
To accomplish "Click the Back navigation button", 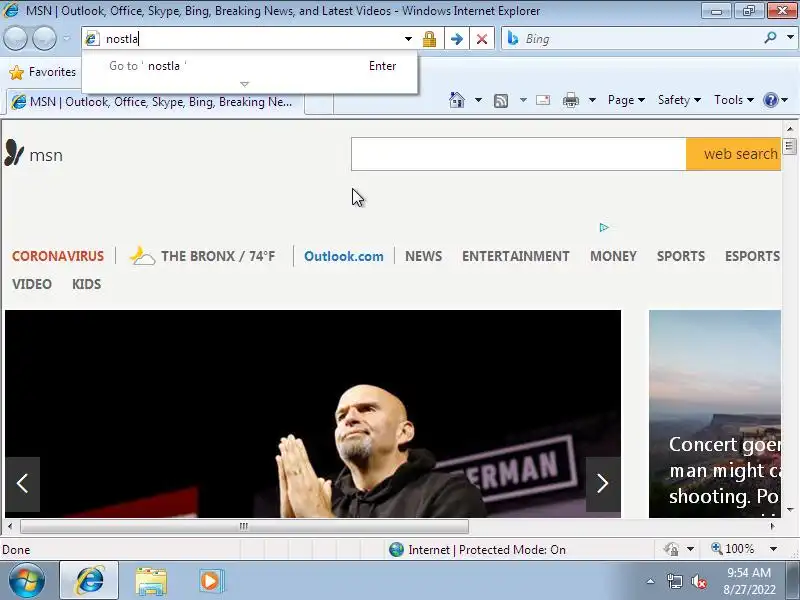I will tap(15, 38).
